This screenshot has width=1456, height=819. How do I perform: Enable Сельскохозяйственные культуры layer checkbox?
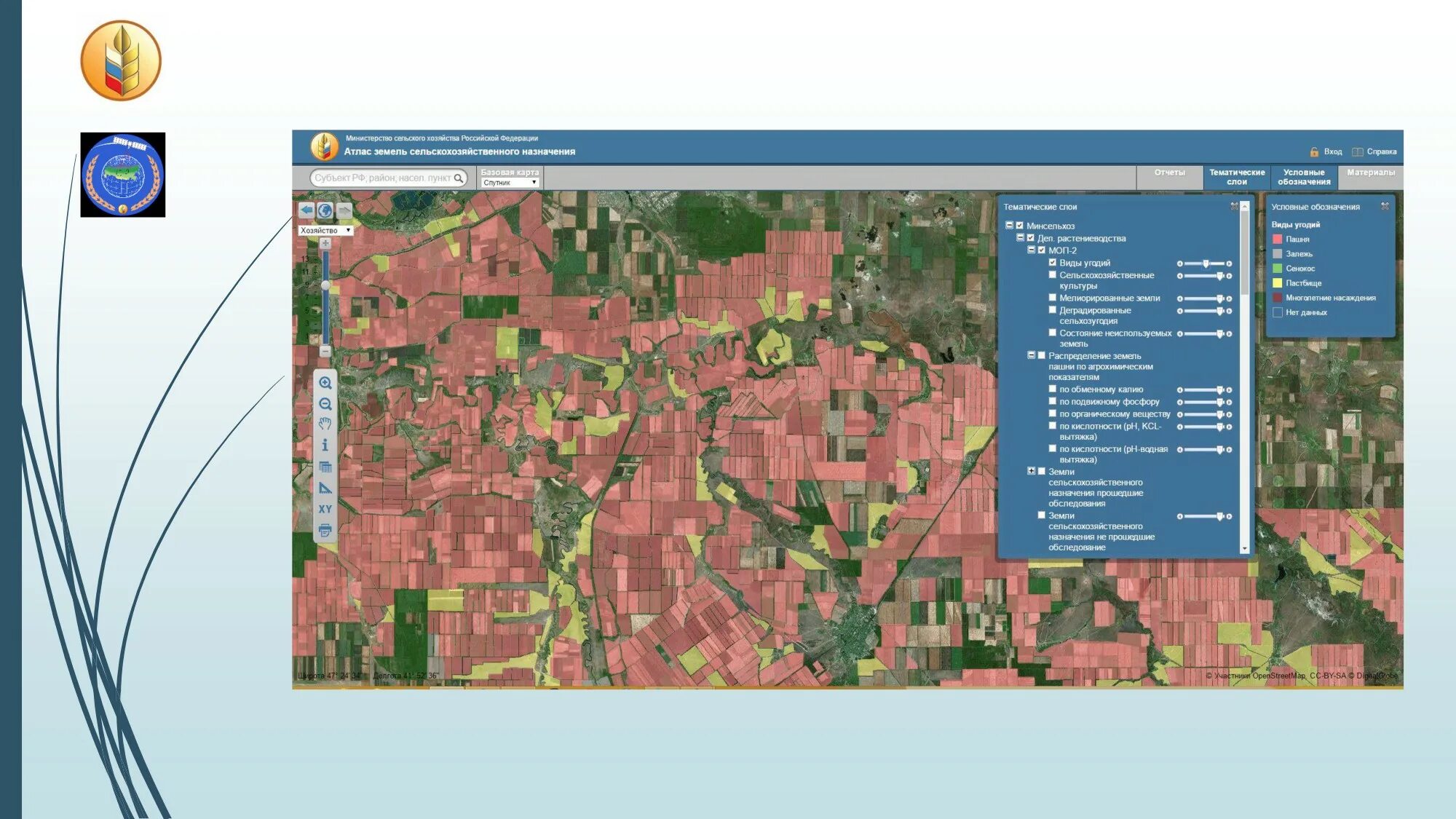point(1053,275)
